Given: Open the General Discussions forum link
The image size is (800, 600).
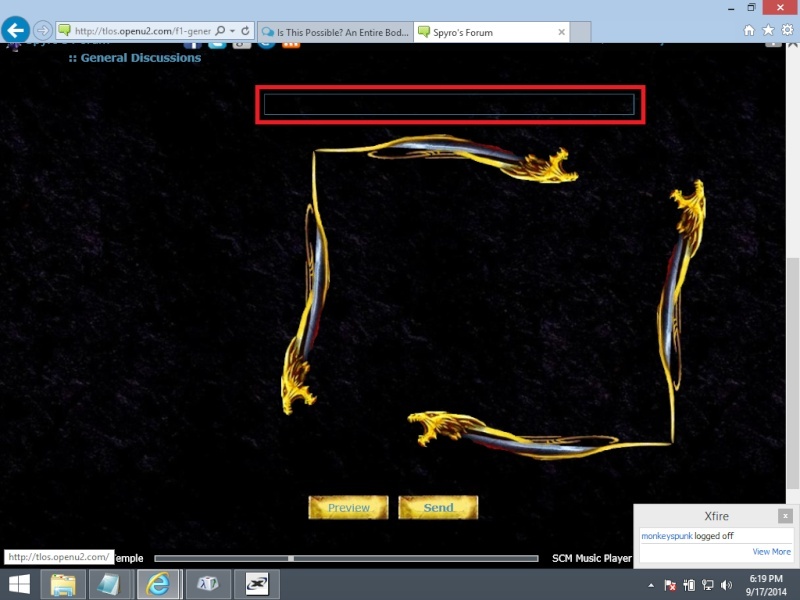Looking at the screenshot, I should pos(141,58).
